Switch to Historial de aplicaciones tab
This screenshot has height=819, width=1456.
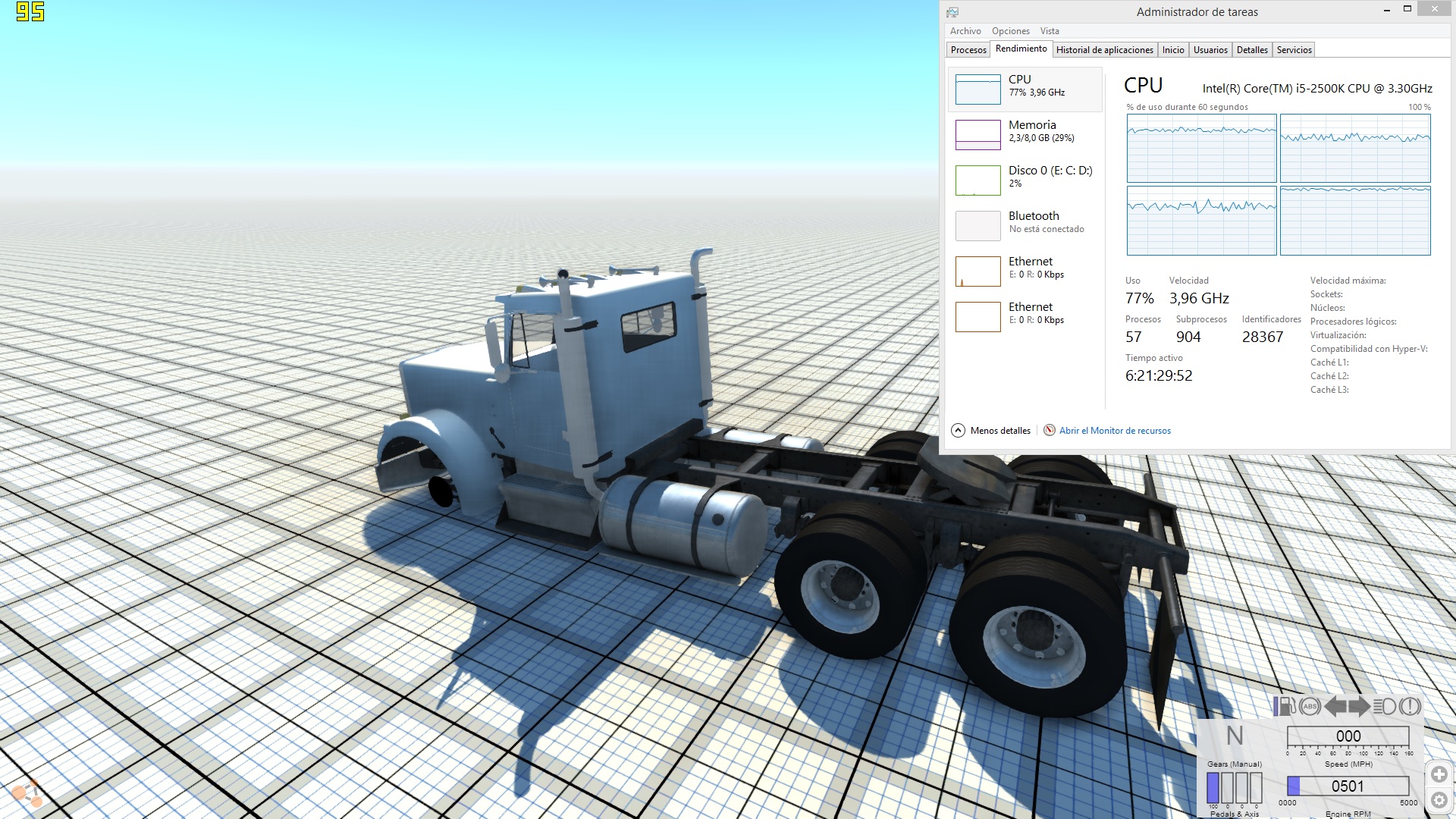coord(1104,50)
